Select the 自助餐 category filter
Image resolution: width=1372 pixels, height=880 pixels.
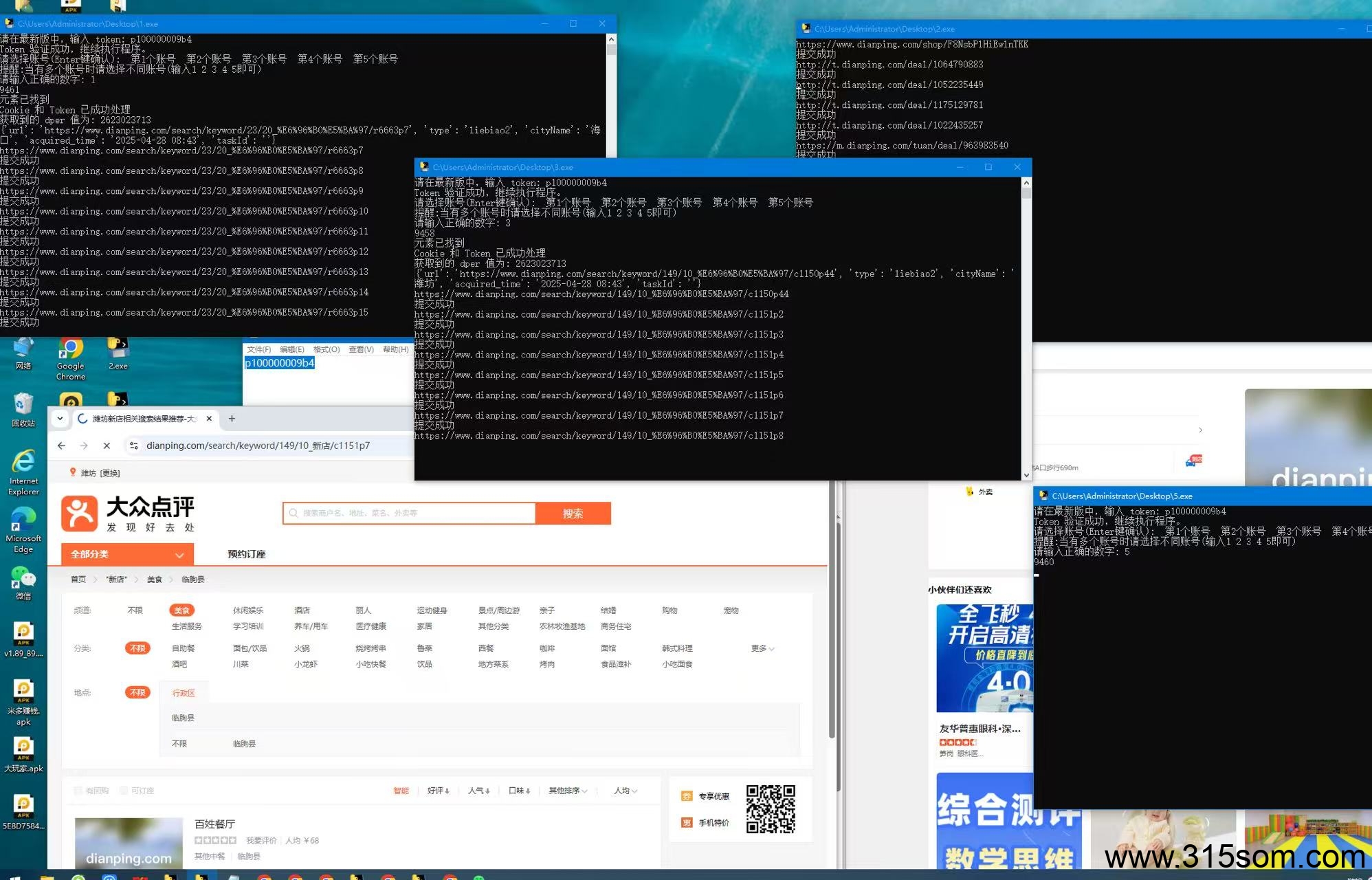pyautogui.click(x=184, y=648)
